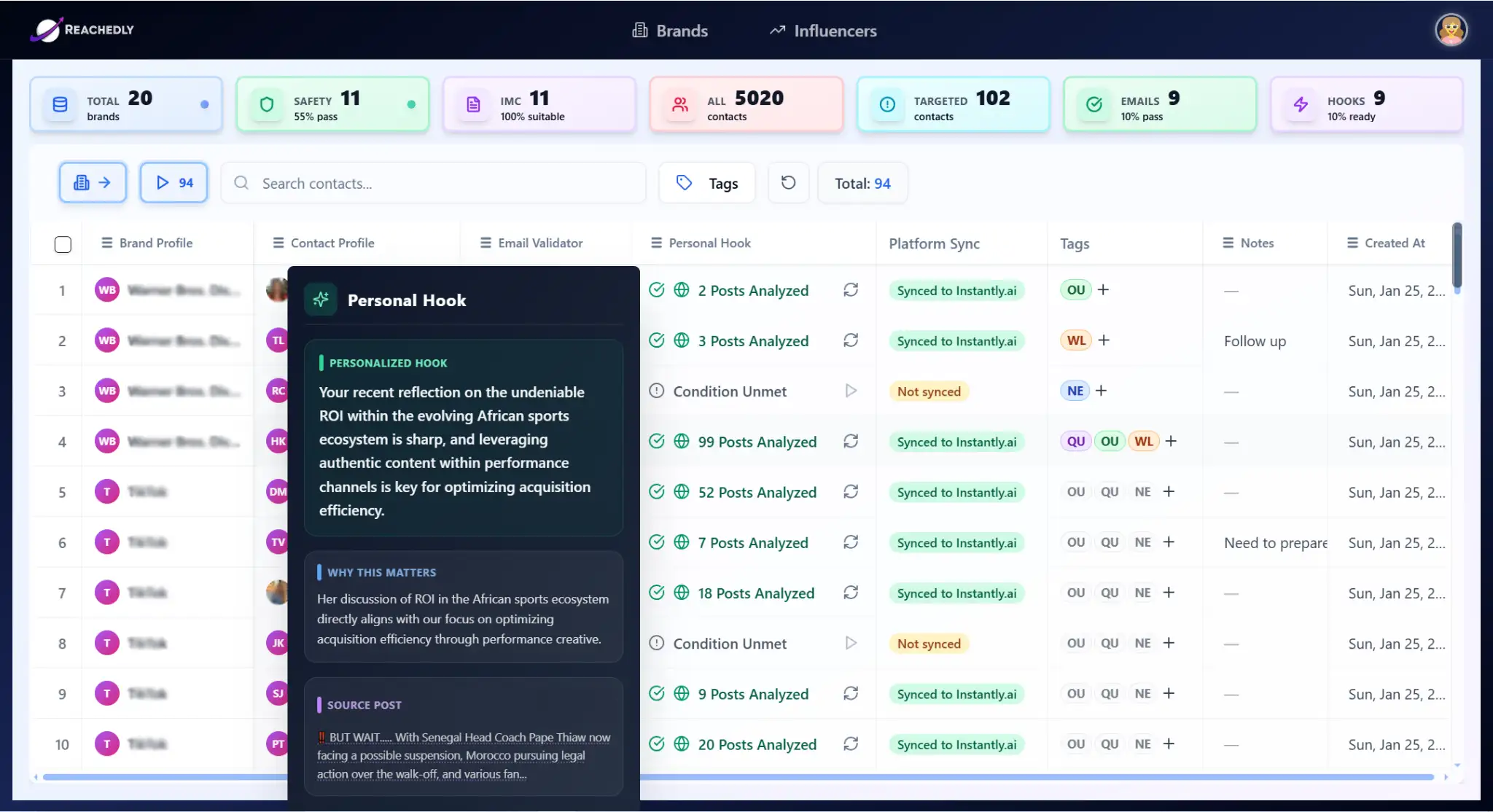This screenshot has width=1493, height=812.
Task: Toggle the select-all checkbox in table header
Action: 63,244
